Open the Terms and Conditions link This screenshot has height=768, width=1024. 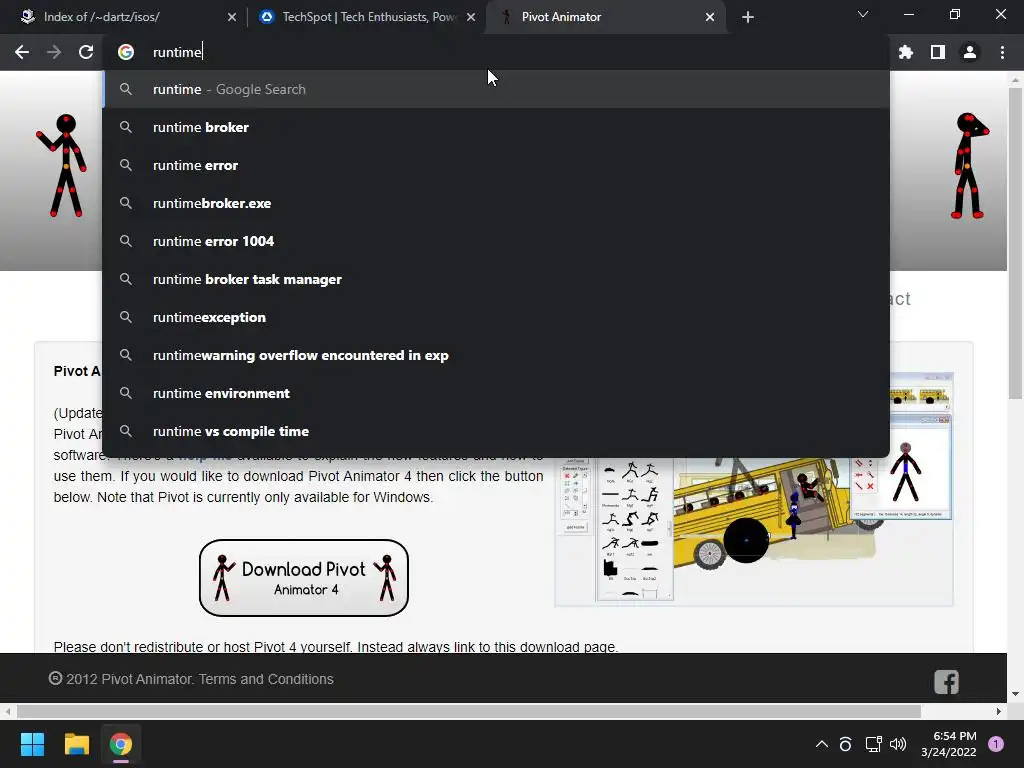pyautogui.click(x=266, y=679)
